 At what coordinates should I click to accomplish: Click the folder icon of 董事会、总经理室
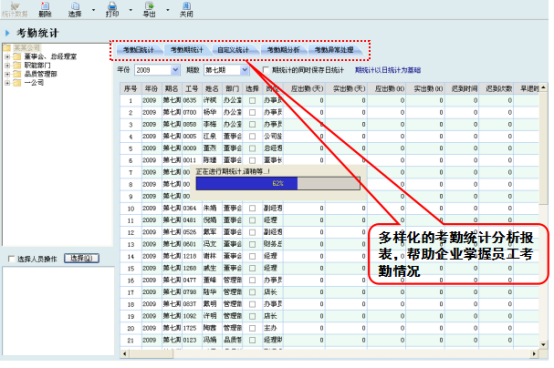[17, 57]
